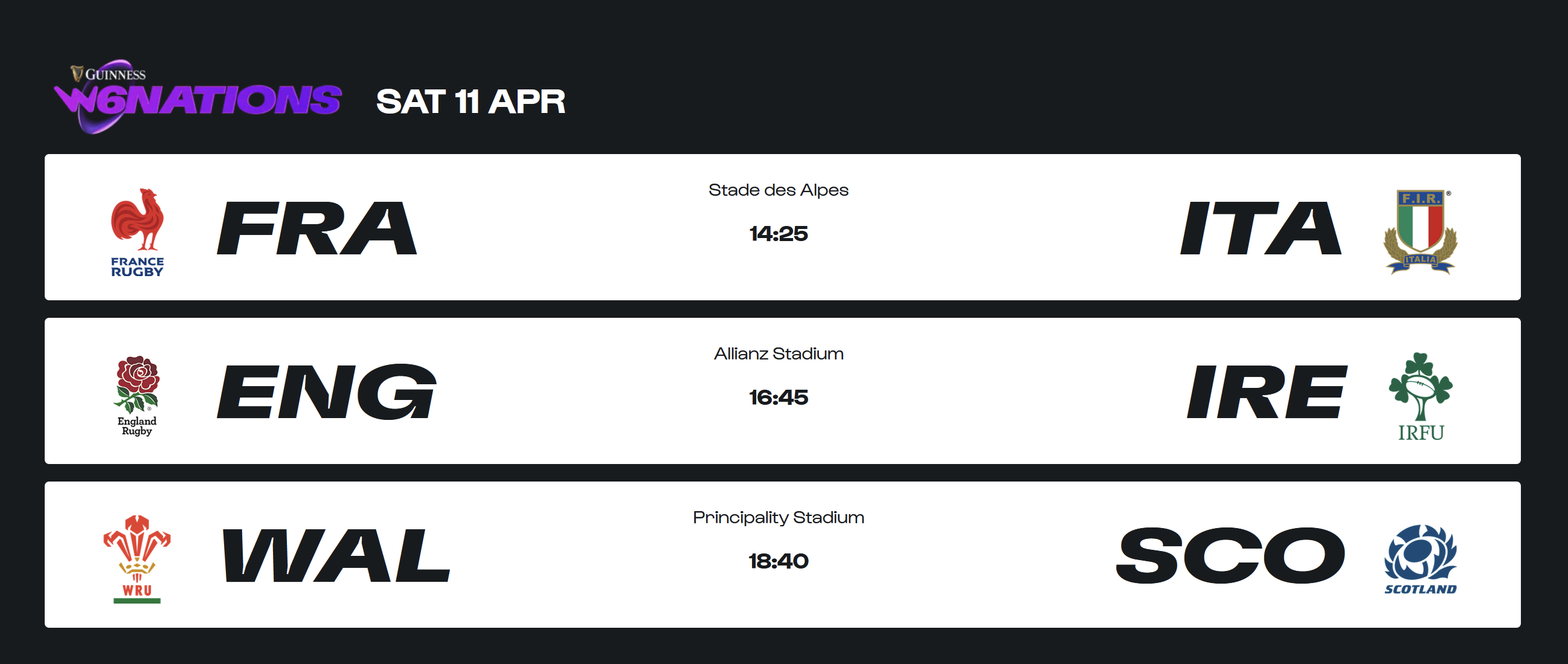Viewport: 1568px width, 664px height.
Task: Click the England Rugby rose crest
Action: coord(138,396)
